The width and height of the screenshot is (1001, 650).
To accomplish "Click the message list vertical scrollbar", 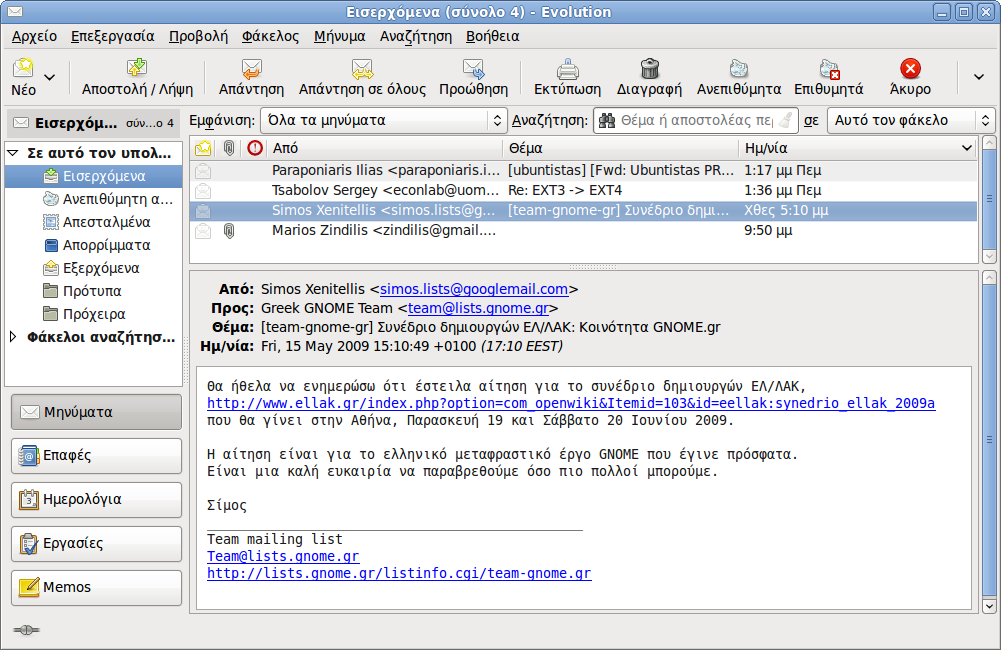I will click(x=989, y=199).
